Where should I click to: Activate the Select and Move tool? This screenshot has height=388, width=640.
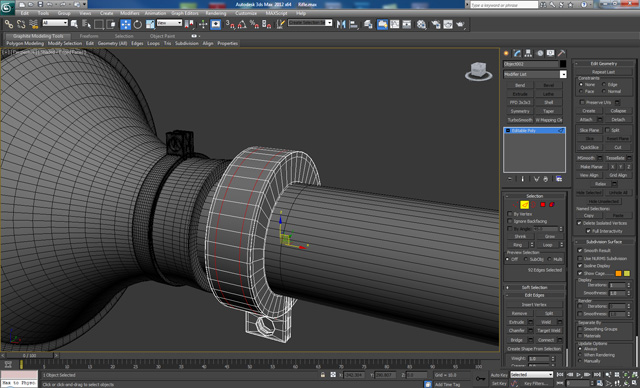[x=126, y=24]
